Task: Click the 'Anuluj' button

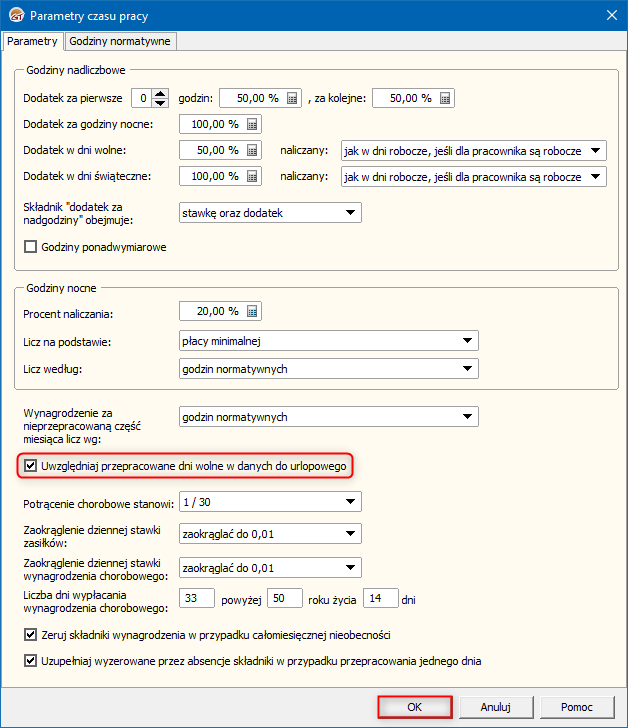Action: click(x=496, y=707)
